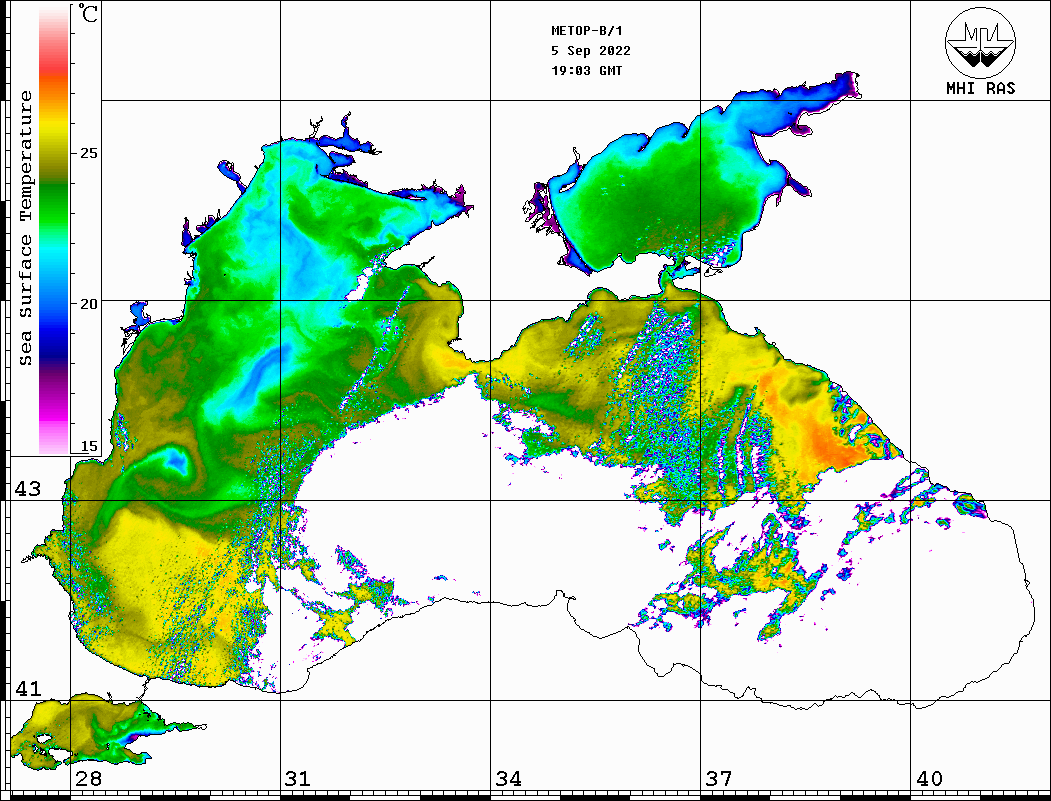Image resolution: width=1051 pixels, height=801 pixels.
Task: Click the 'MHI RAS' label text
Action: [x=980, y=88]
